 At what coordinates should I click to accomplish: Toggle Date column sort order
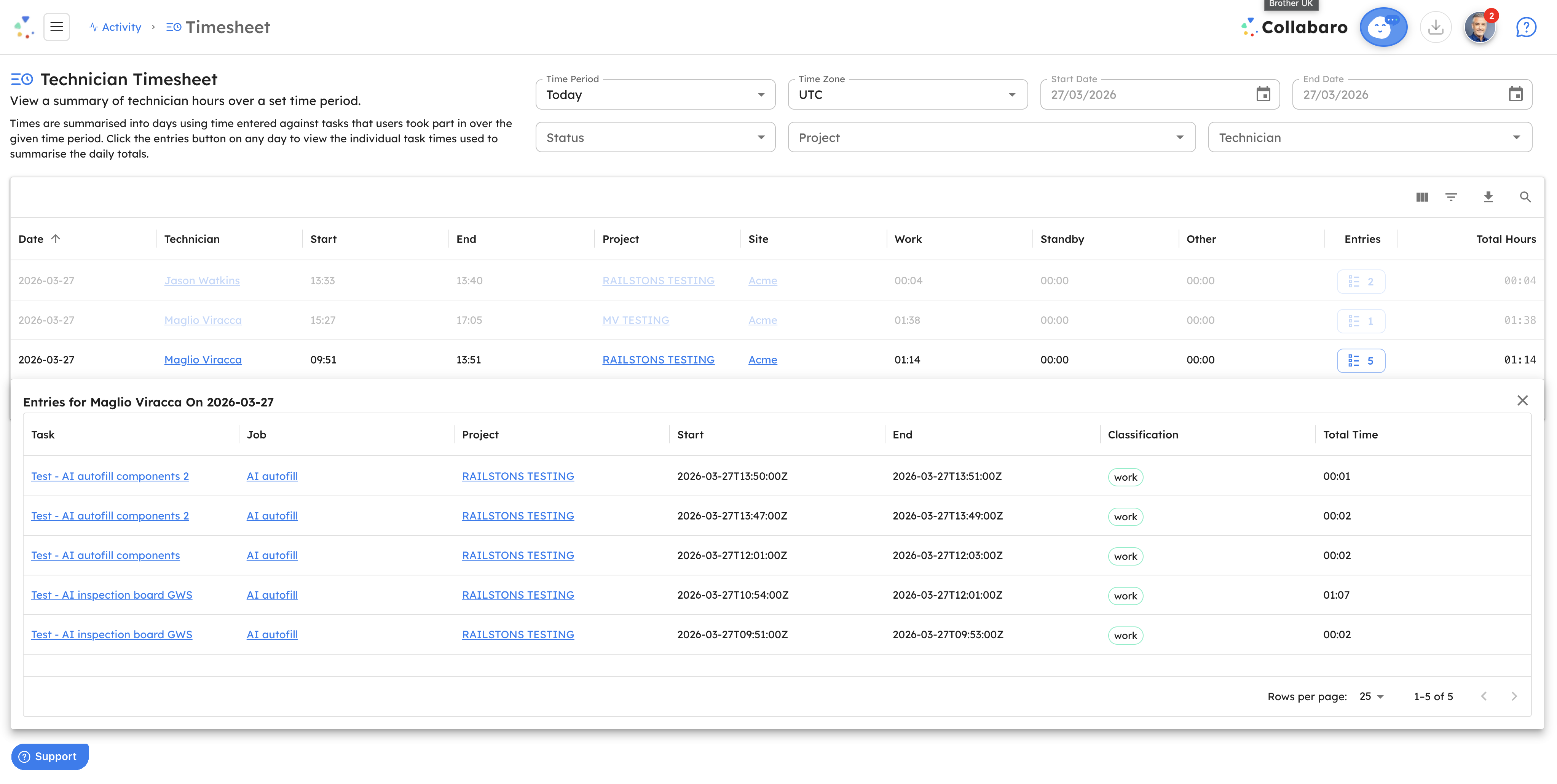[39, 239]
